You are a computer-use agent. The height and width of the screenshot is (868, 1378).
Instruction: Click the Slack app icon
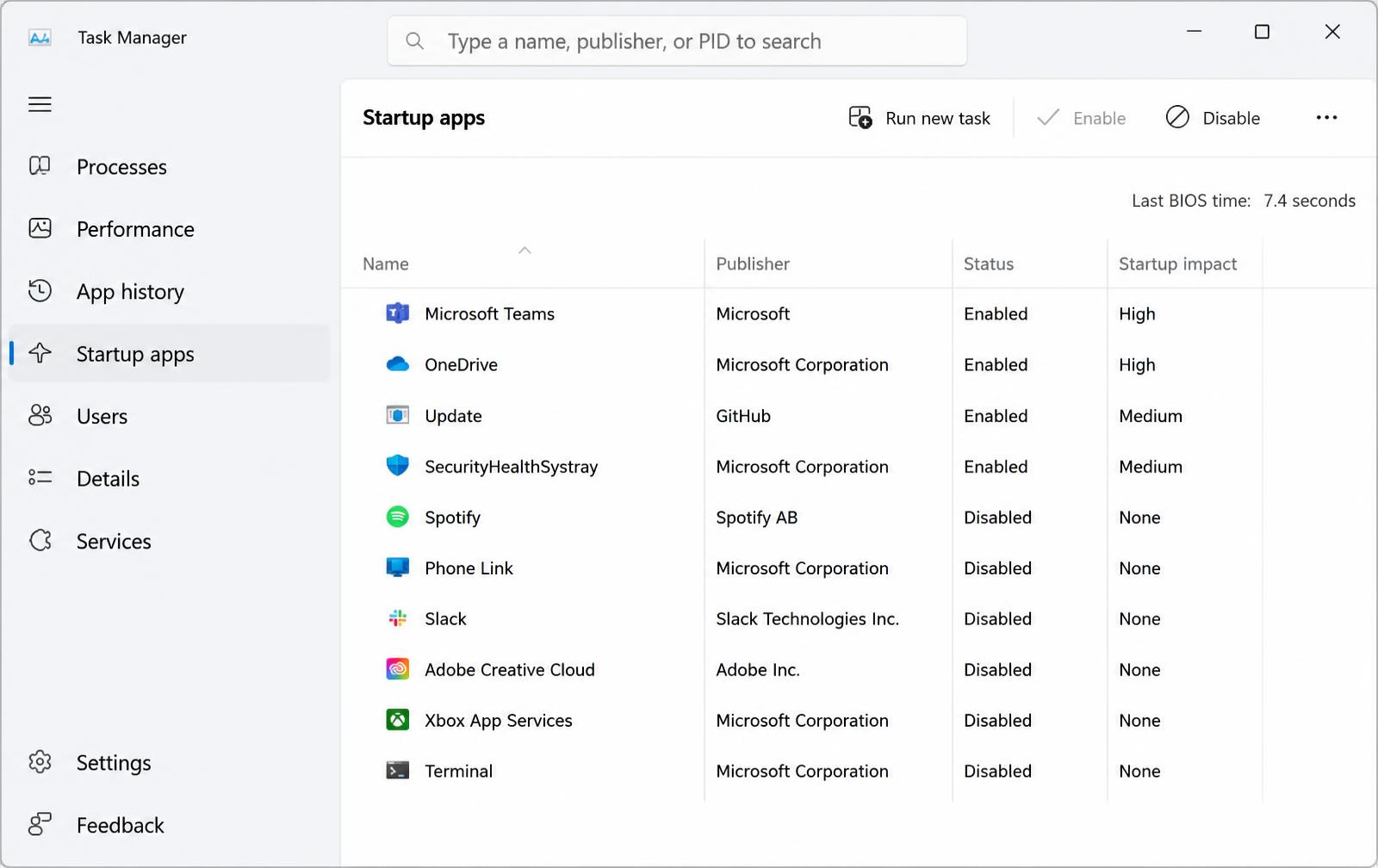click(x=397, y=618)
